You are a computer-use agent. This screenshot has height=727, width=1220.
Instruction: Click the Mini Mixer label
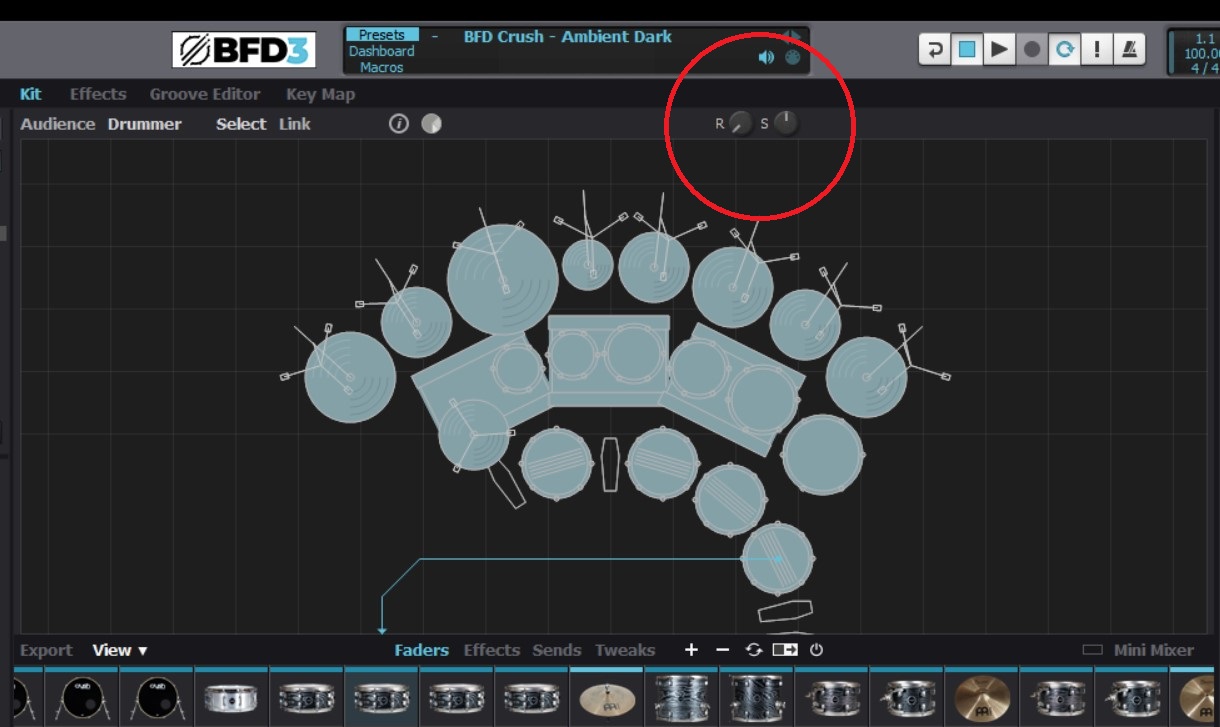click(x=1154, y=650)
